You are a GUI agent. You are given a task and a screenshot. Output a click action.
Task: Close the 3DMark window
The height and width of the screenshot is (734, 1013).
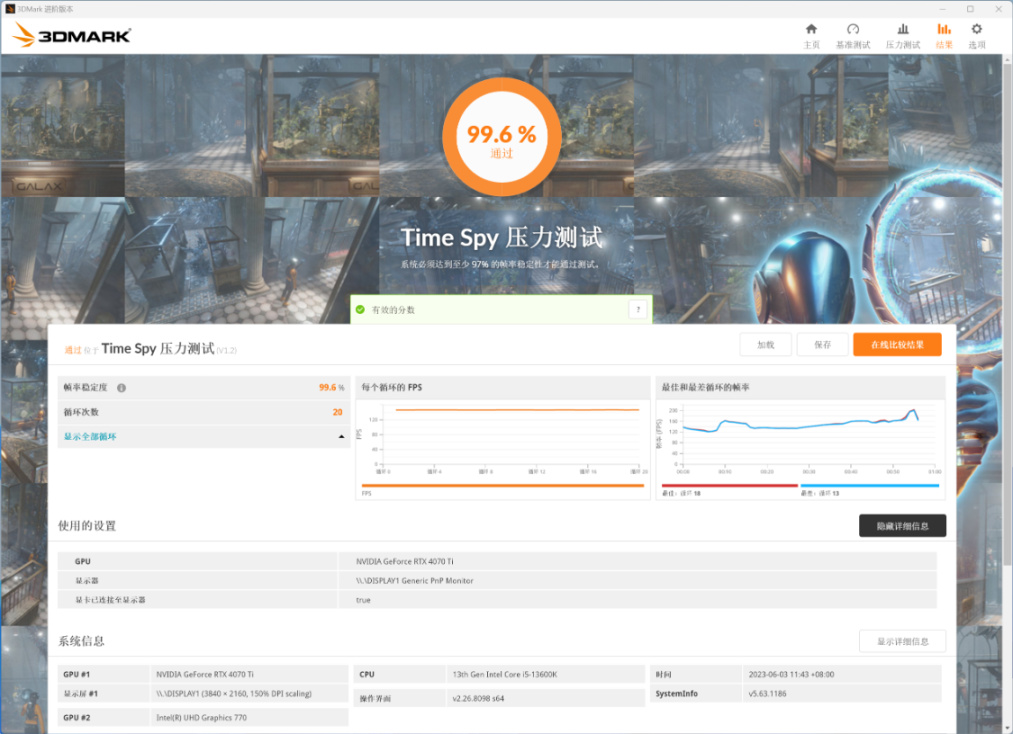coord(998,9)
